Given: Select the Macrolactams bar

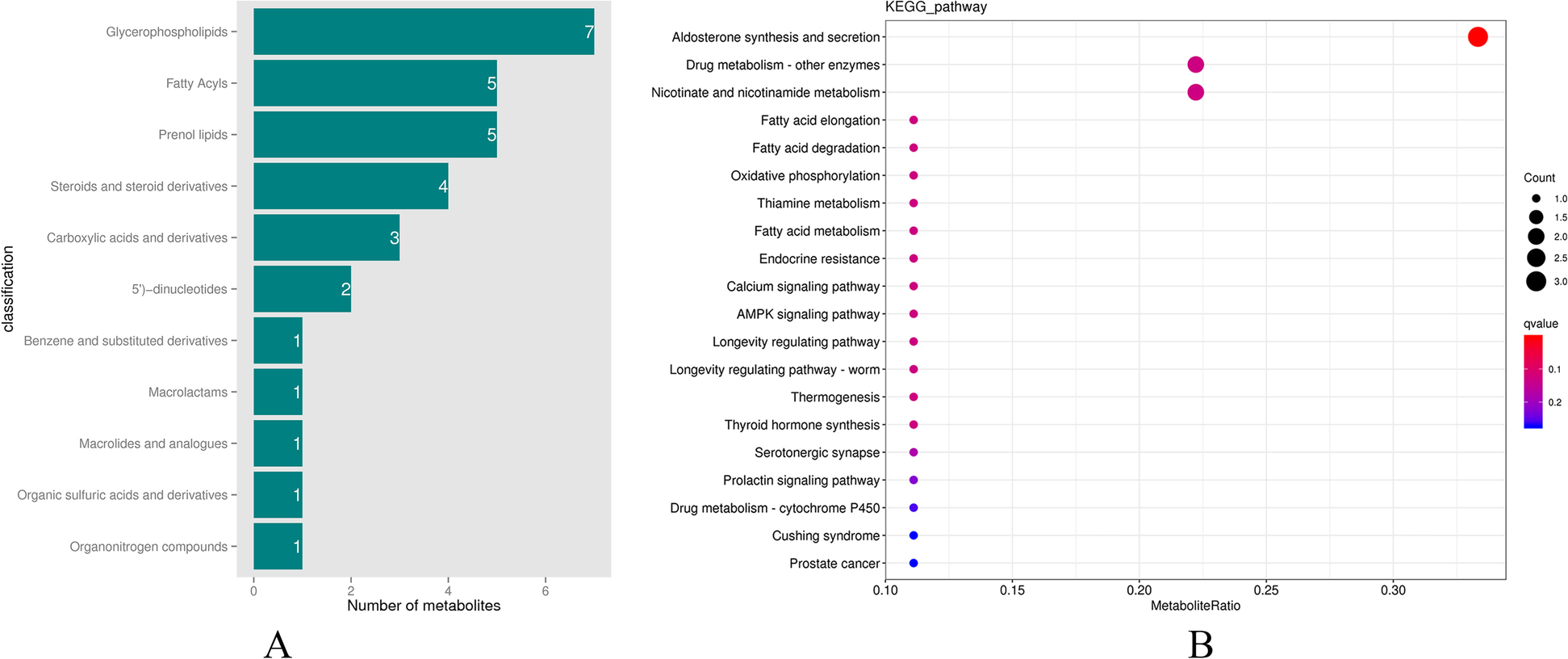Looking at the screenshot, I should (x=278, y=392).
